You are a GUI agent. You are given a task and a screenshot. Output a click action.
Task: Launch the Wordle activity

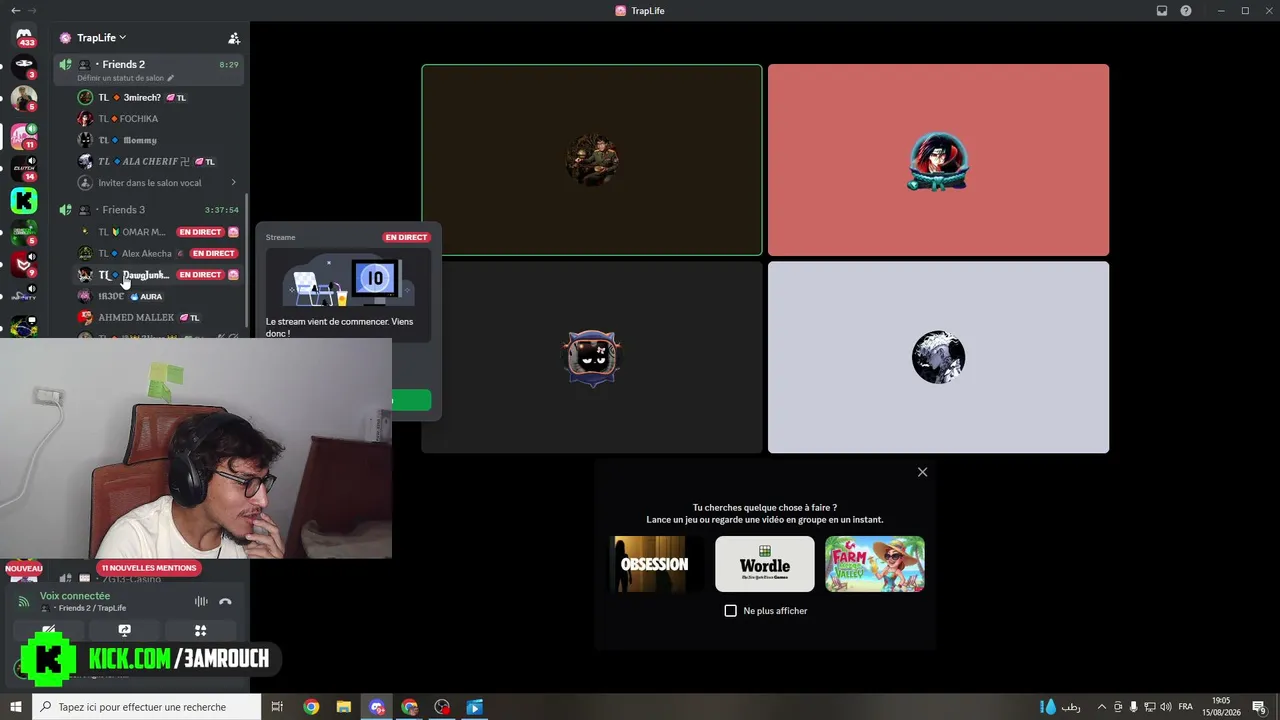point(765,564)
